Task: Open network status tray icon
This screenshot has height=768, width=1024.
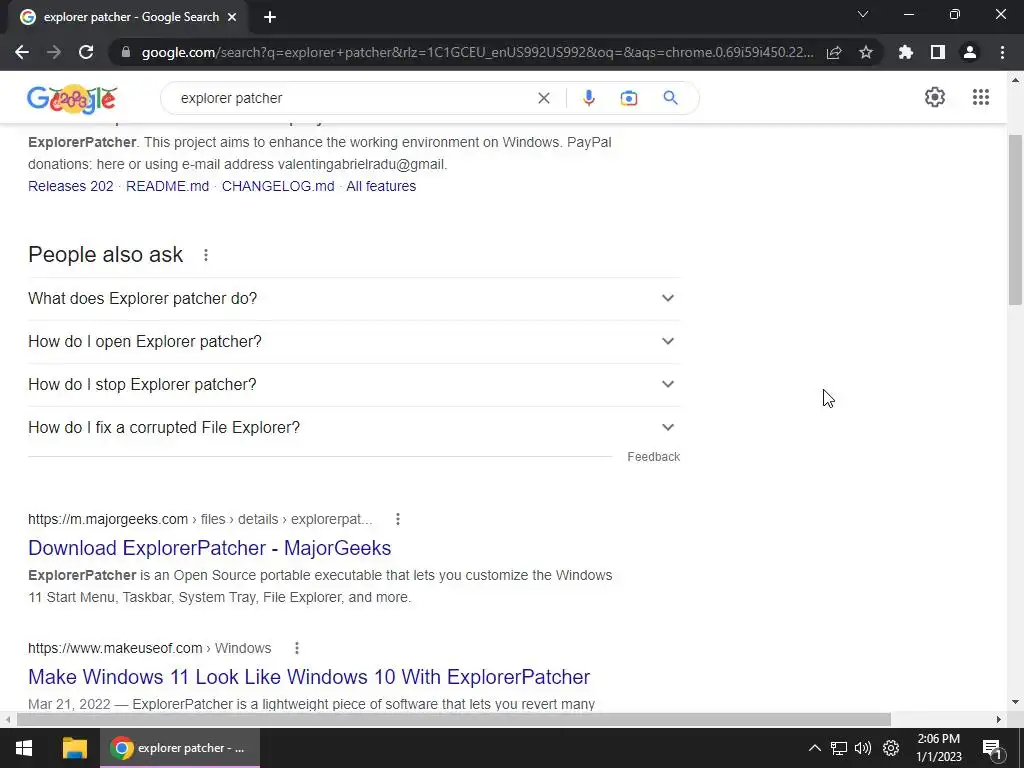Action: (x=839, y=748)
